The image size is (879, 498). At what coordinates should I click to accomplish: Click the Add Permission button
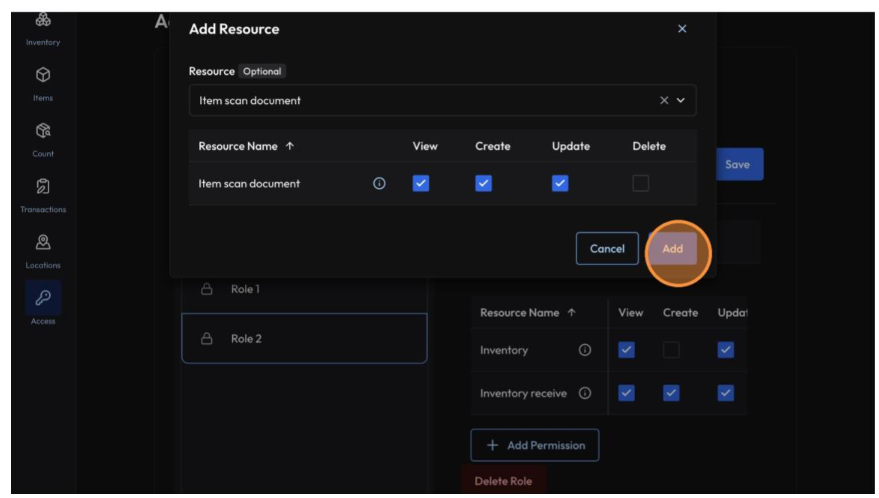(534, 445)
